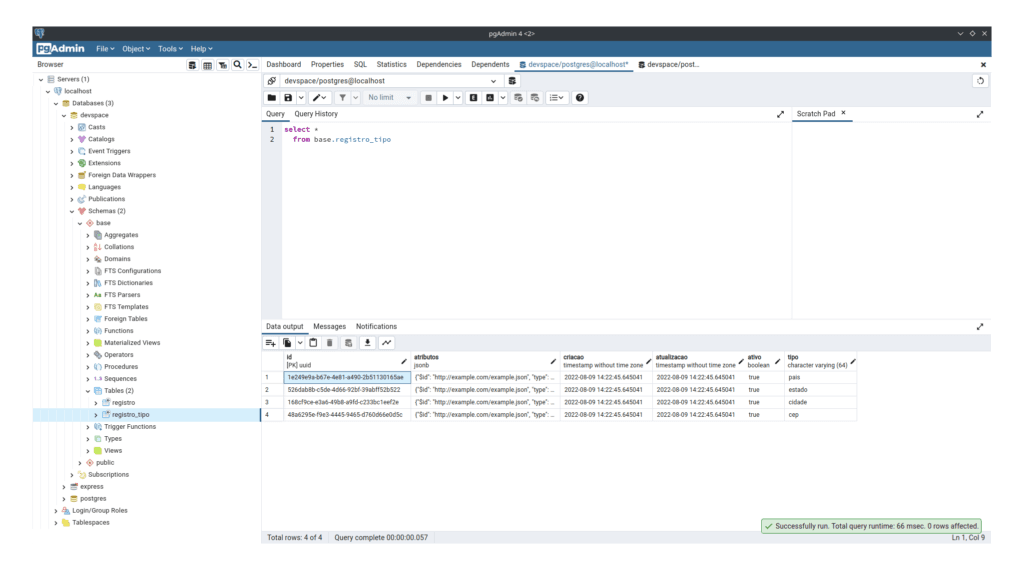Click the View Data grid icon in Browser header

207,65
